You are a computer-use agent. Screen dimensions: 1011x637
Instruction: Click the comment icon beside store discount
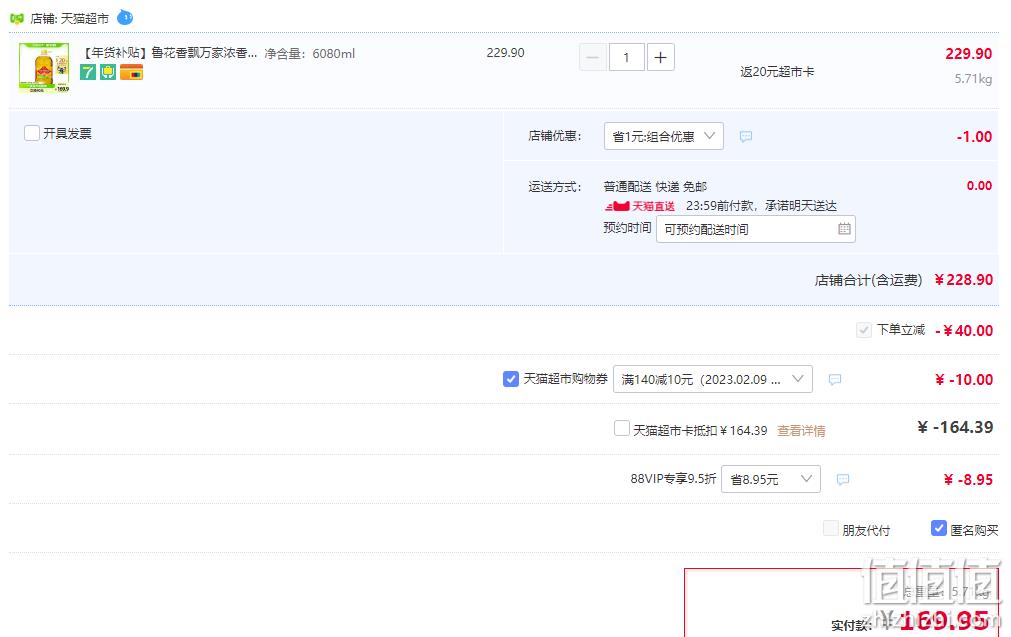click(x=746, y=137)
